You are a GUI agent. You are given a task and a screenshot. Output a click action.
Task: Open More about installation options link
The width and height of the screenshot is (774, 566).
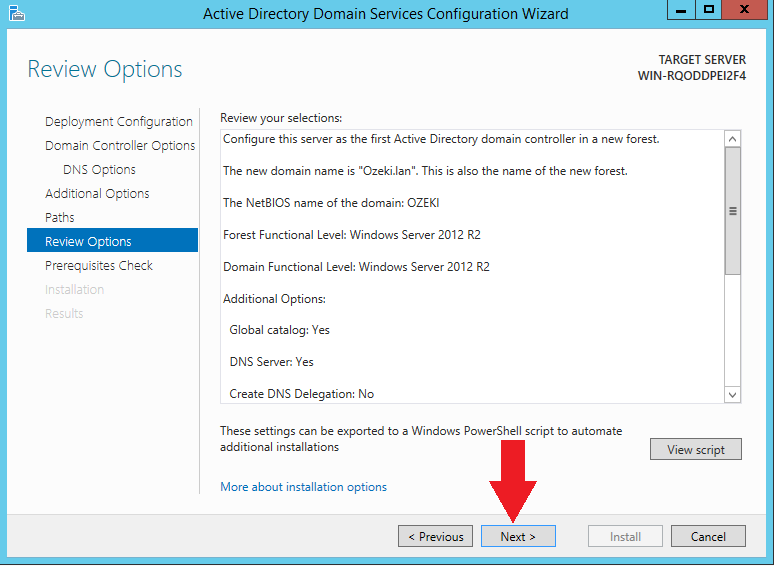(x=303, y=487)
